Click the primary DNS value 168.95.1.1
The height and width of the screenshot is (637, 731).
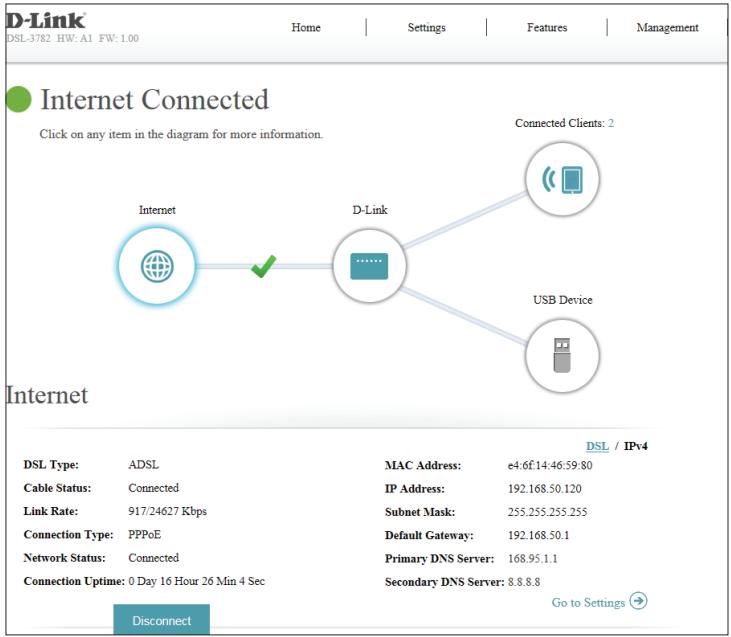(532, 559)
